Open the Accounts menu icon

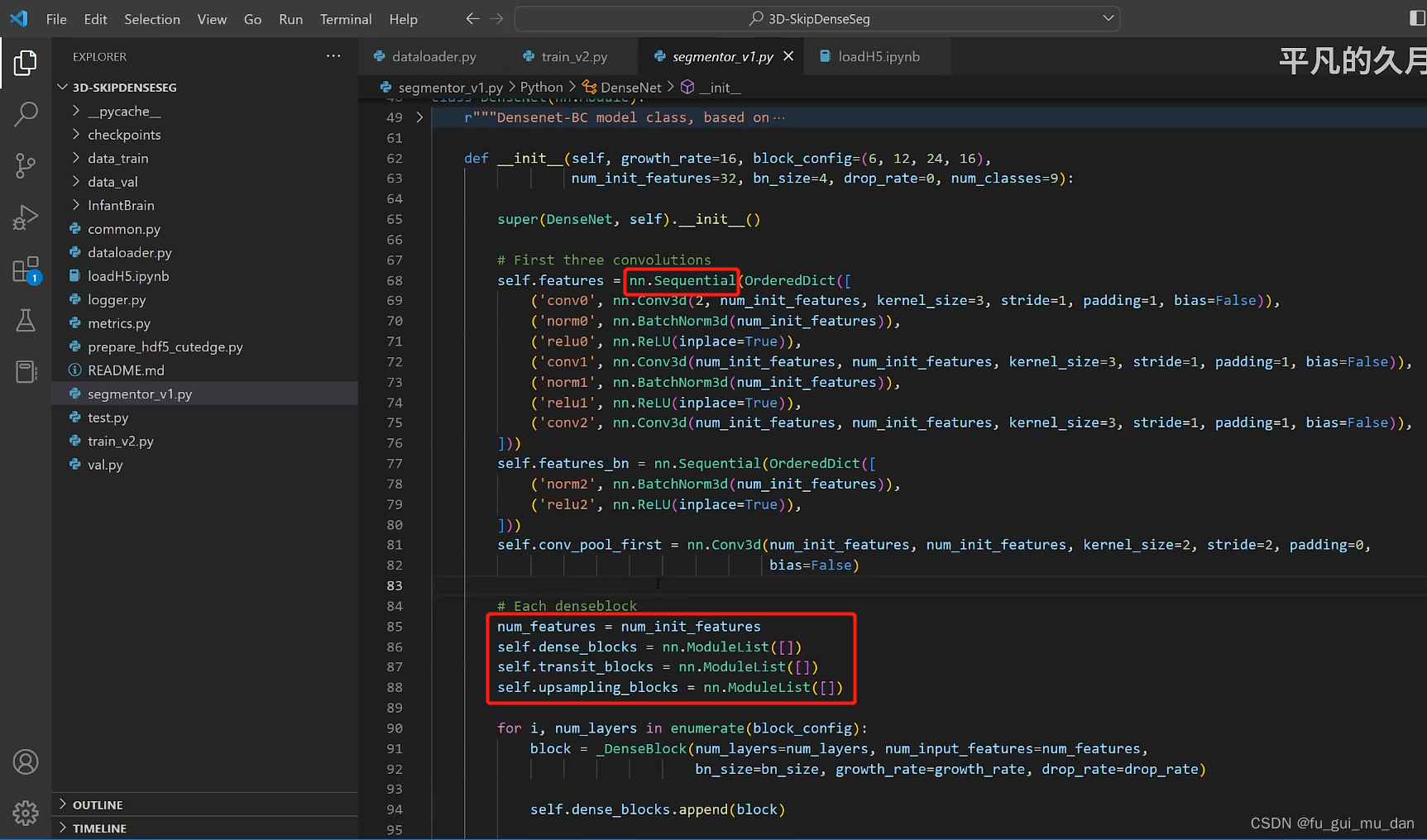tap(26, 761)
